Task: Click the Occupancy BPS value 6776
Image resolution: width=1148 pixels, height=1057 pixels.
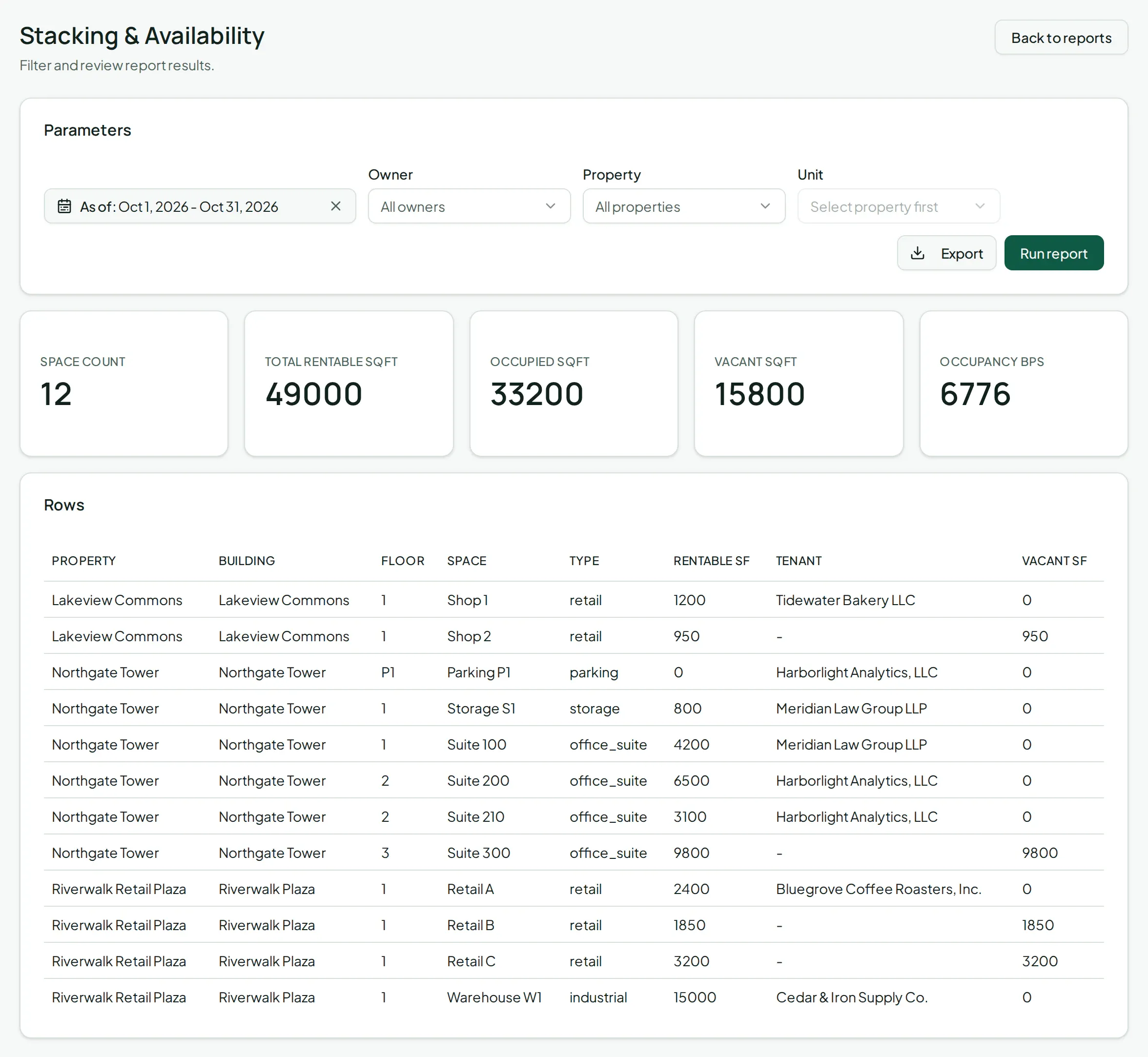Action: [x=975, y=394]
